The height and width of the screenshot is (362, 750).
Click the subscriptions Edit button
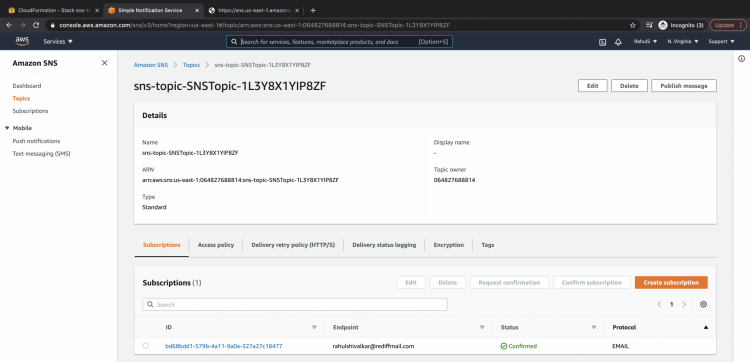coord(411,283)
